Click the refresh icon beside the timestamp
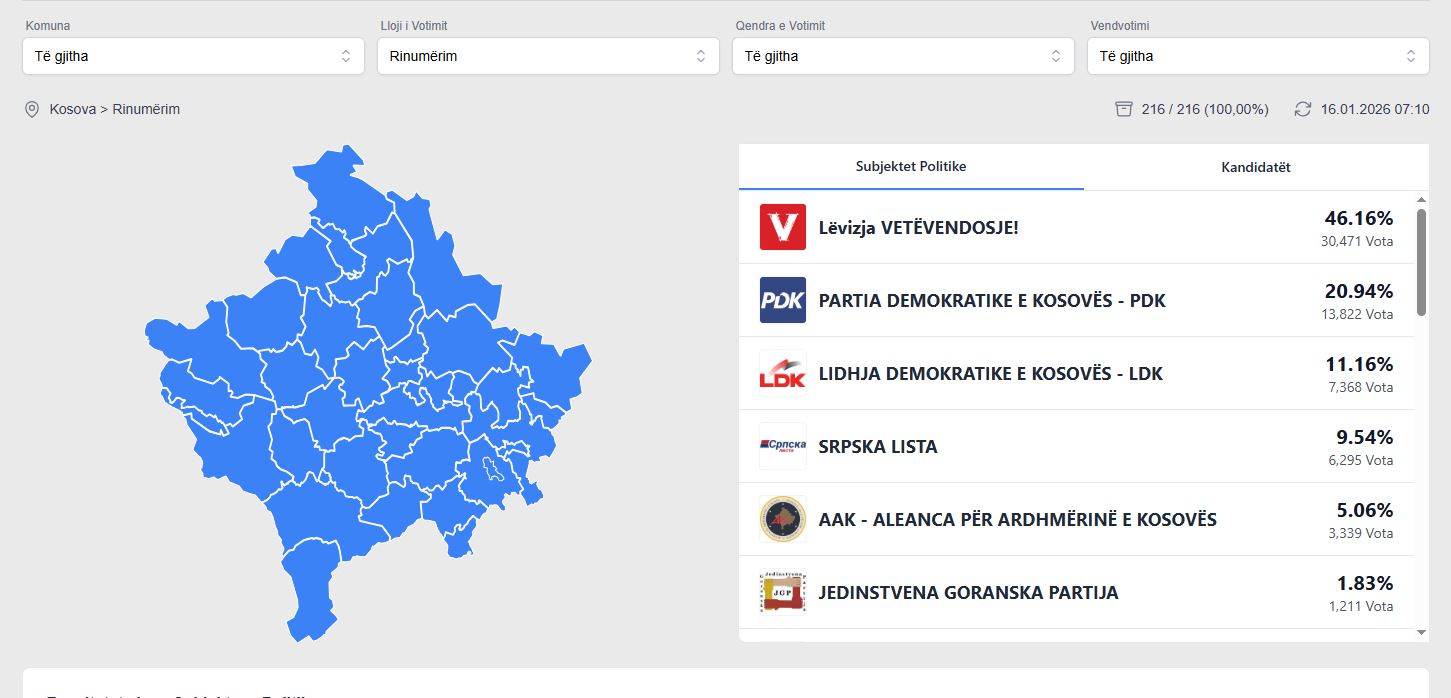Screen dimensions: 1451x698 coord(1302,109)
